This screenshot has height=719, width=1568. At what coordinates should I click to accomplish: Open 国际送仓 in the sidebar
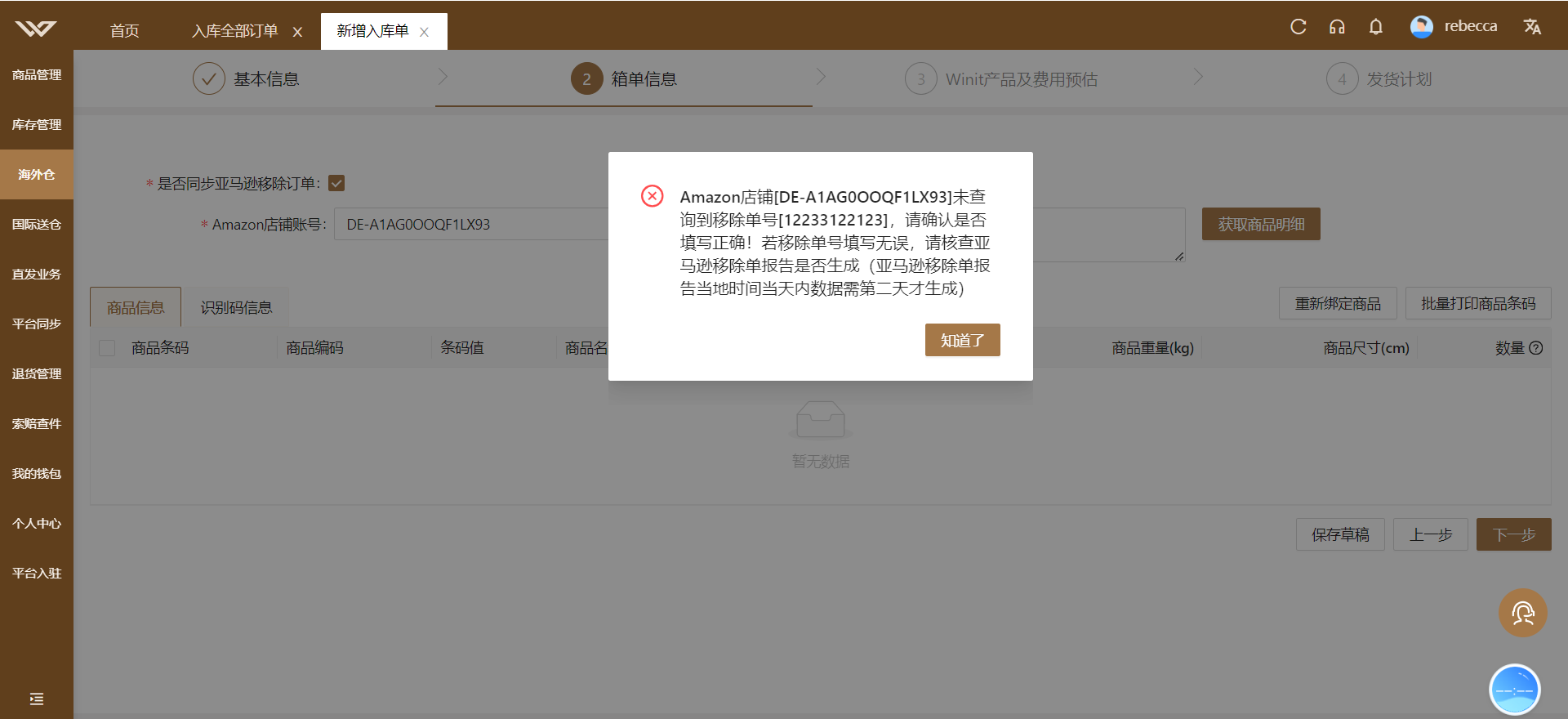37,224
